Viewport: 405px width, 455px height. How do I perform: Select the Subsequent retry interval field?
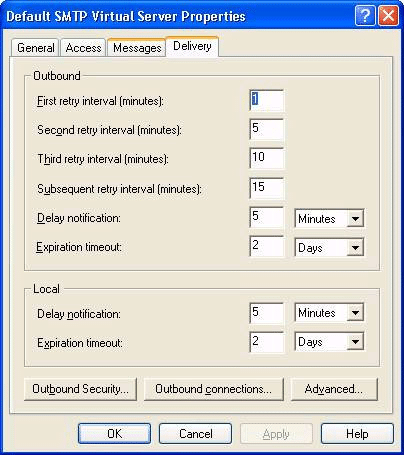click(x=266, y=188)
